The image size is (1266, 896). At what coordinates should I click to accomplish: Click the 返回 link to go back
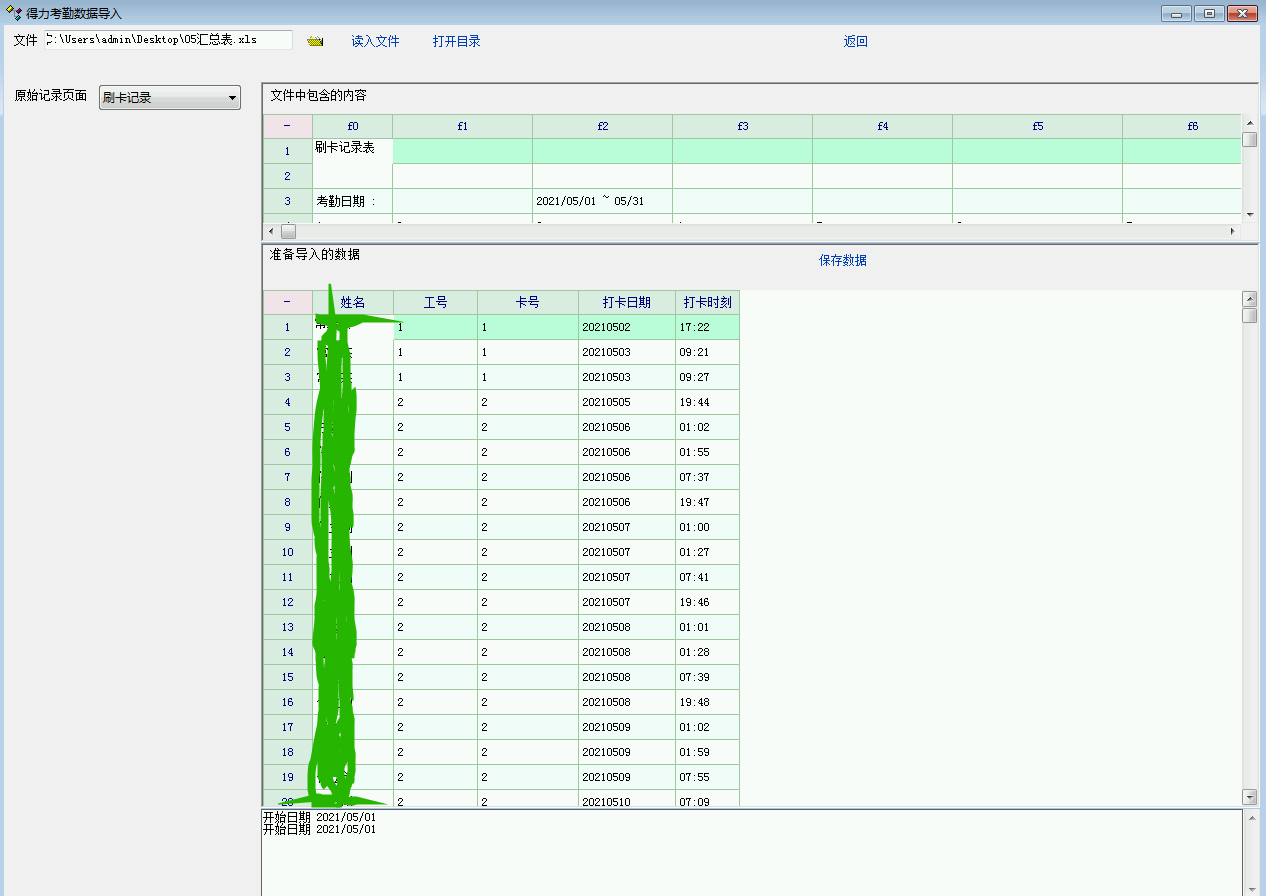point(855,41)
